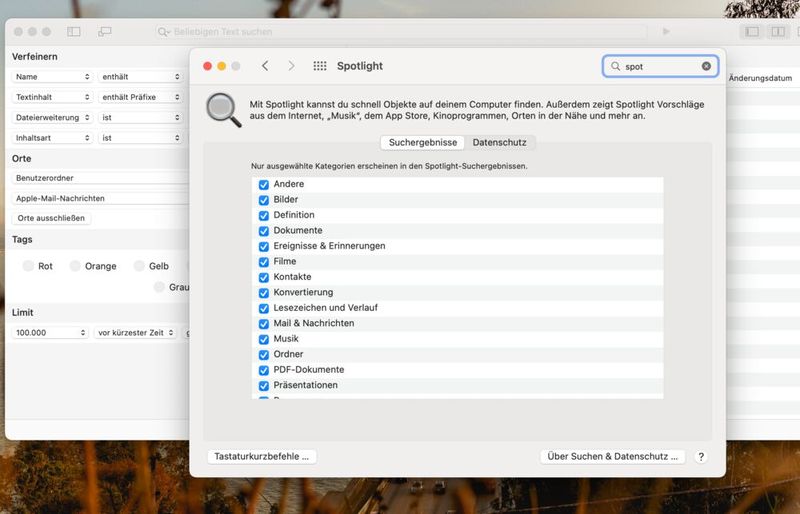Clear the 'spot' search with the x icon
The width and height of the screenshot is (800, 514).
click(x=706, y=66)
